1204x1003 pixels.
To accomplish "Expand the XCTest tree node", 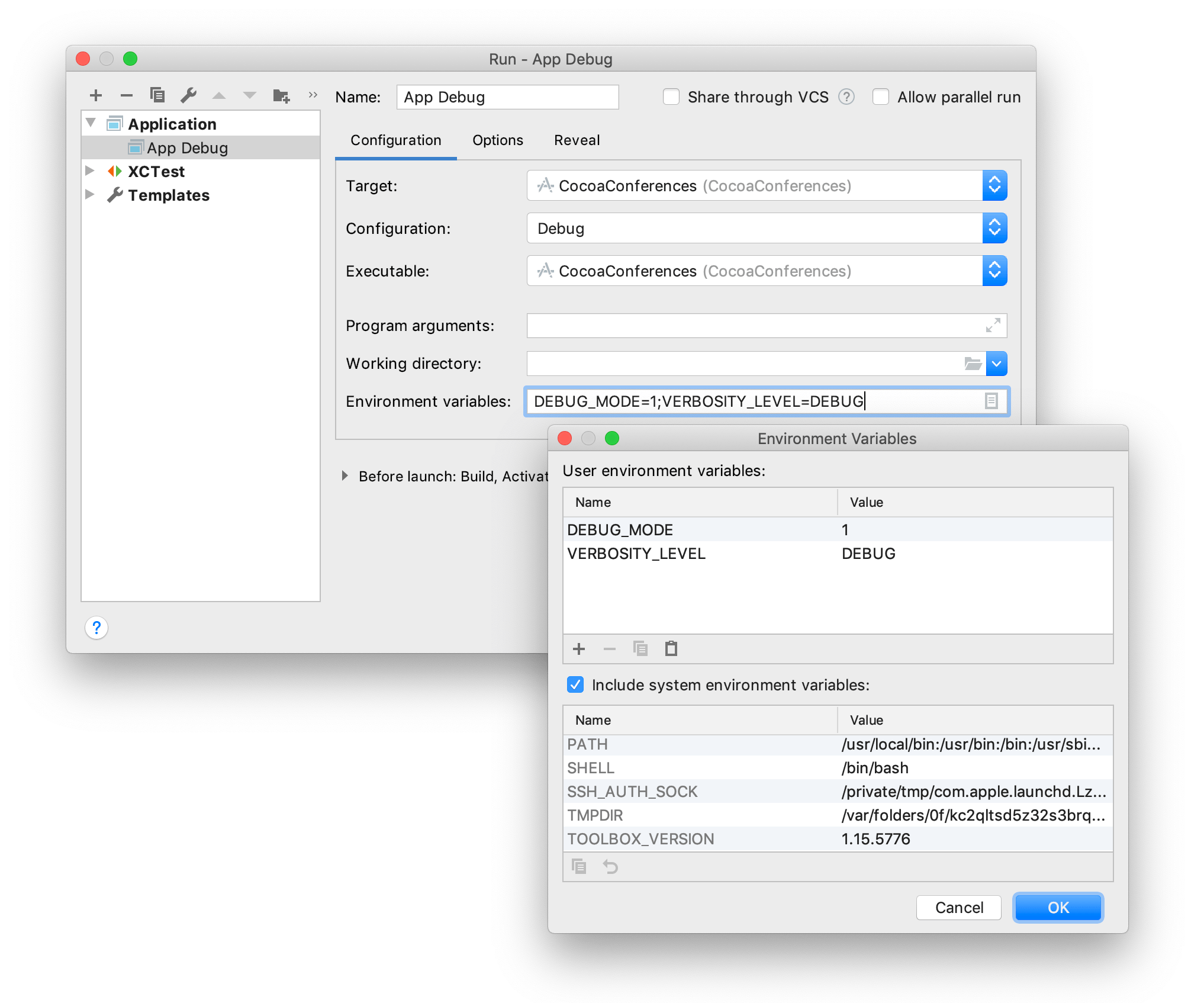I will point(90,171).
